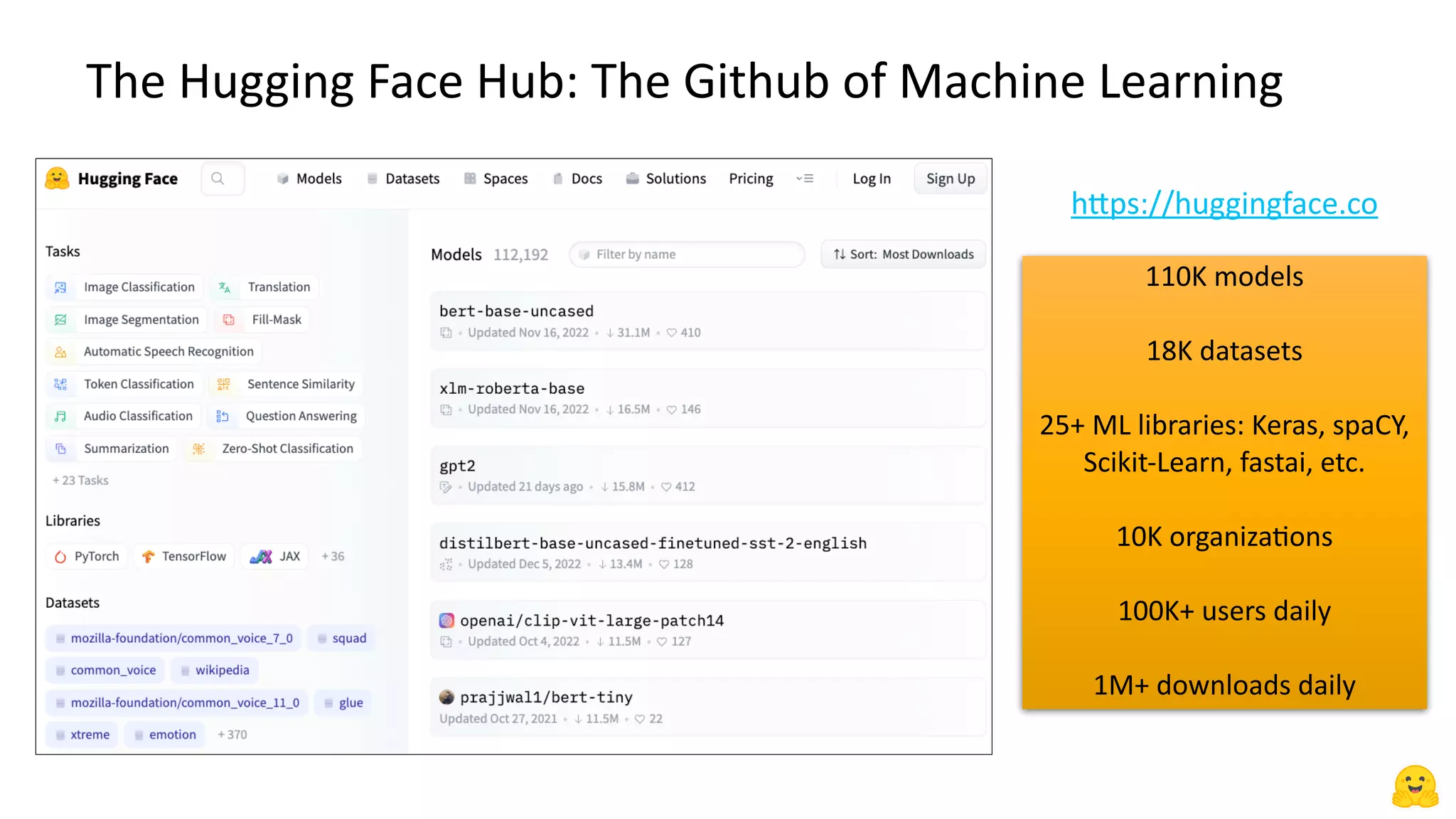
Task: Select the common_voice dataset tag
Action: point(106,670)
